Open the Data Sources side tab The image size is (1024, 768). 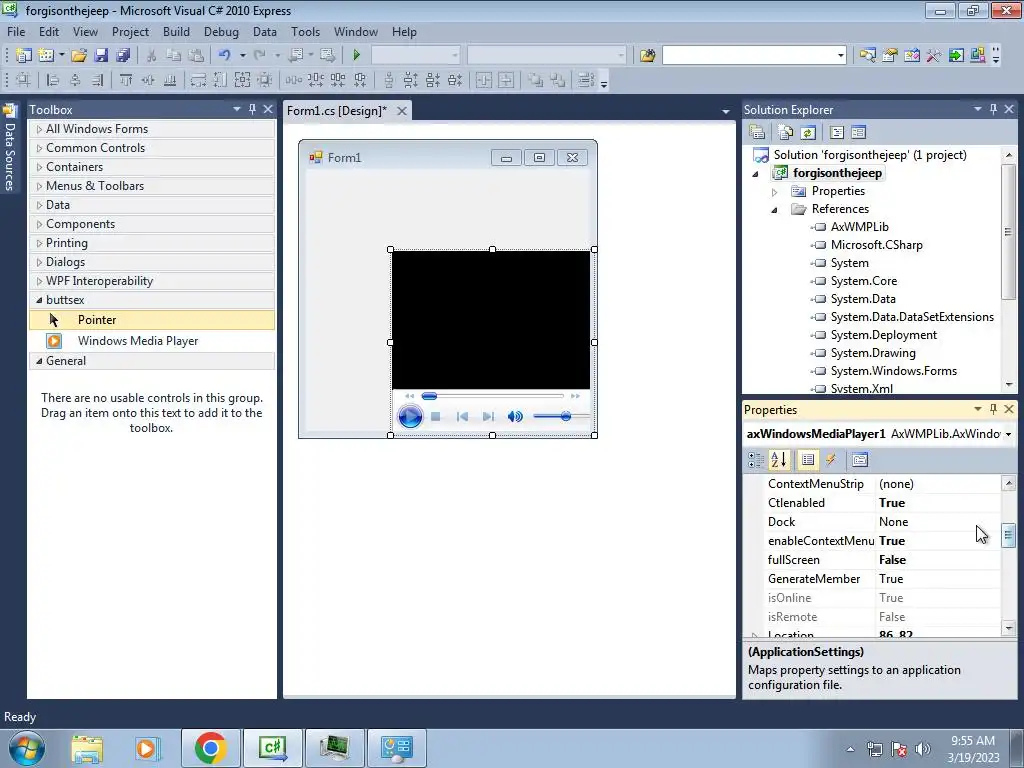point(9,149)
